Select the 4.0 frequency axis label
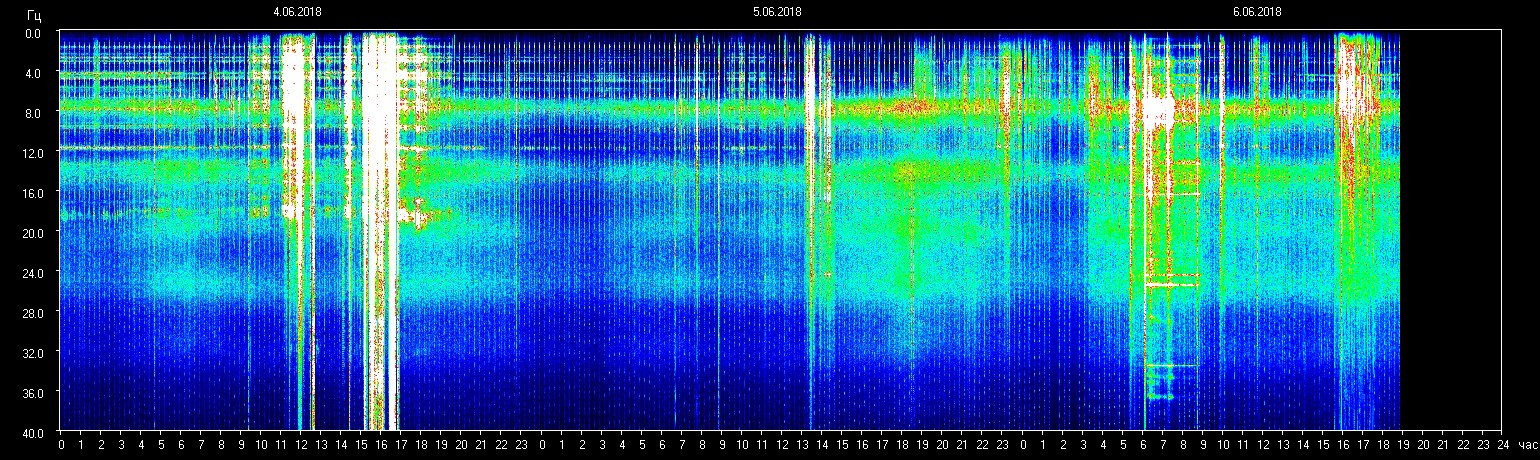1540x460 pixels. (x=33, y=73)
